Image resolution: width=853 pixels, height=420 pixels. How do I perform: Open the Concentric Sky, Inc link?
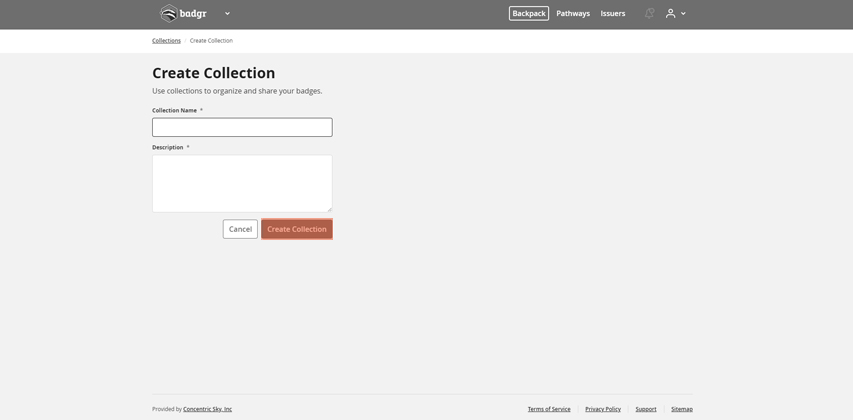tap(207, 409)
